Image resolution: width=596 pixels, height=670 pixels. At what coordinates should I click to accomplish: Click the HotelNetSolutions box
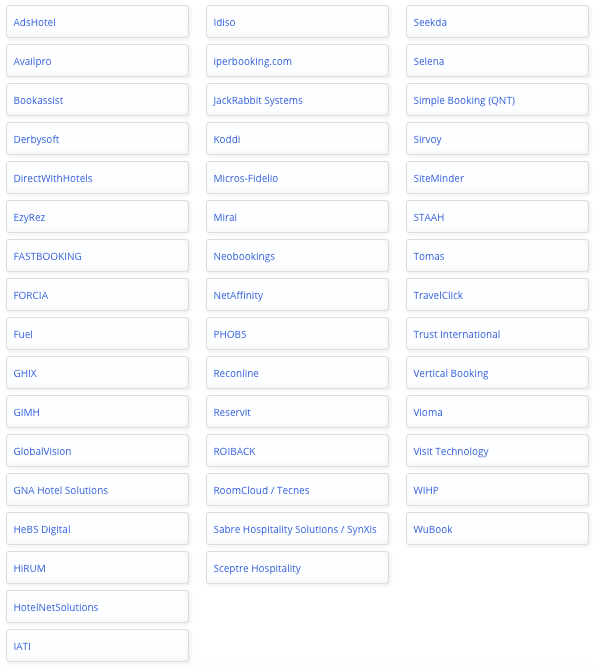[97, 607]
